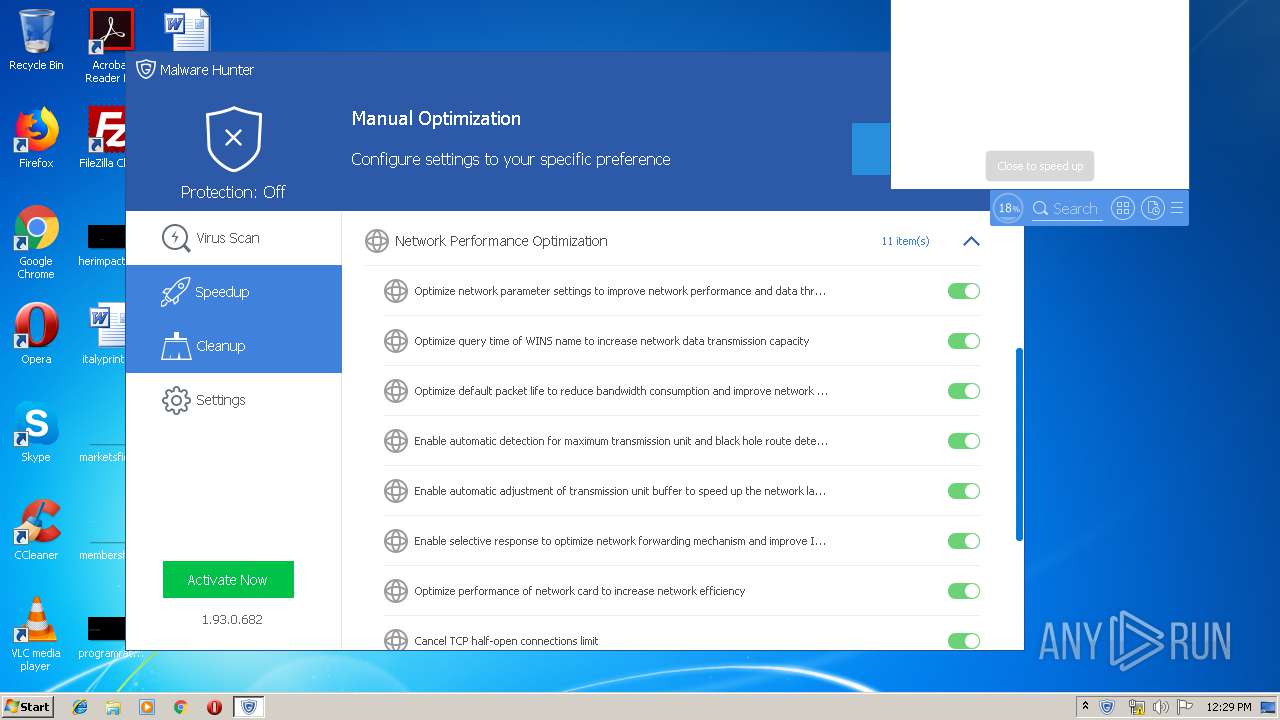This screenshot has height=720, width=1280.
Task: Open the hamburger menu in floating widget
Action: click(1177, 208)
